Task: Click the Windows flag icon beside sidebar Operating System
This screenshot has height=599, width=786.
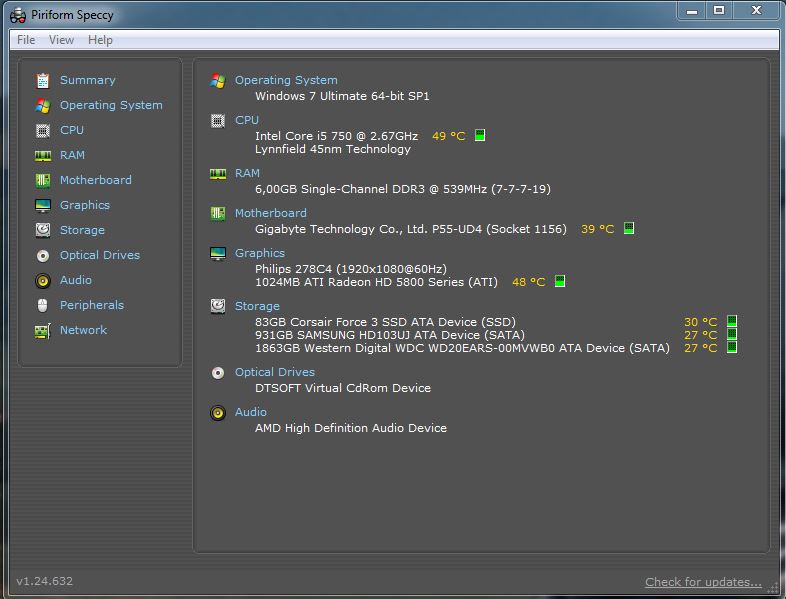Action: coord(43,105)
